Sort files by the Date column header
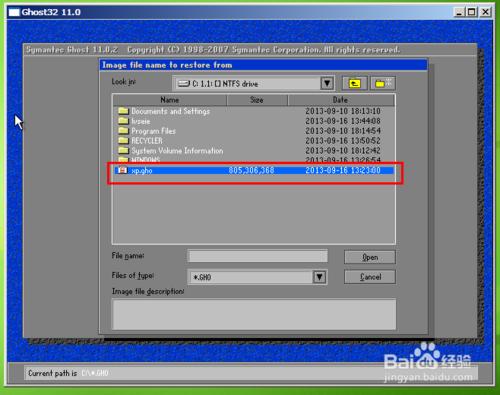Image resolution: width=500 pixels, height=395 pixels. pos(341,100)
